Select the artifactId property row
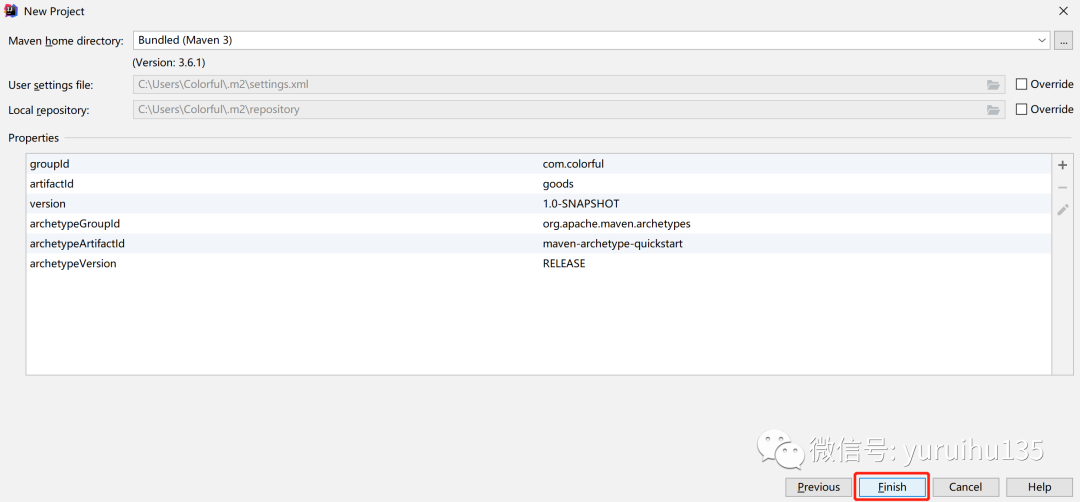 click(539, 184)
